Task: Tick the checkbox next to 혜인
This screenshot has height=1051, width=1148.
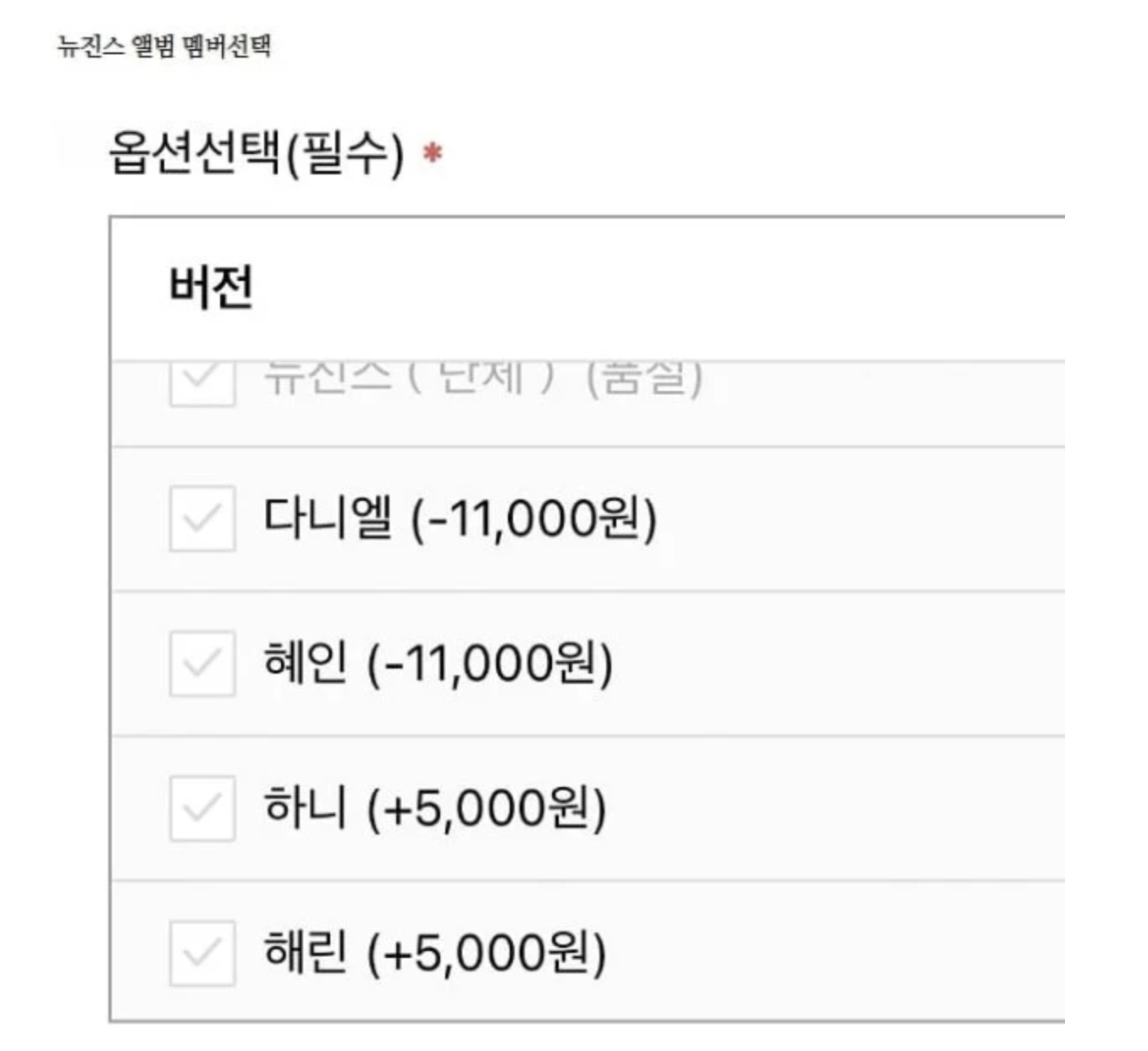Action: [201, 663]
